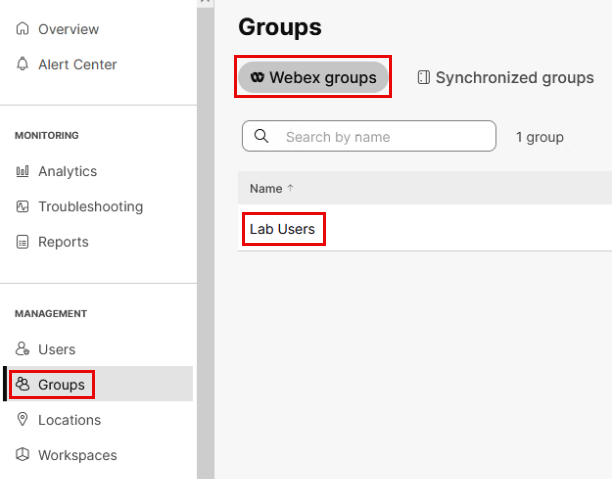612x479 pixels.
Task: Click the Users person icon
Action: click(x=23, y=350)
